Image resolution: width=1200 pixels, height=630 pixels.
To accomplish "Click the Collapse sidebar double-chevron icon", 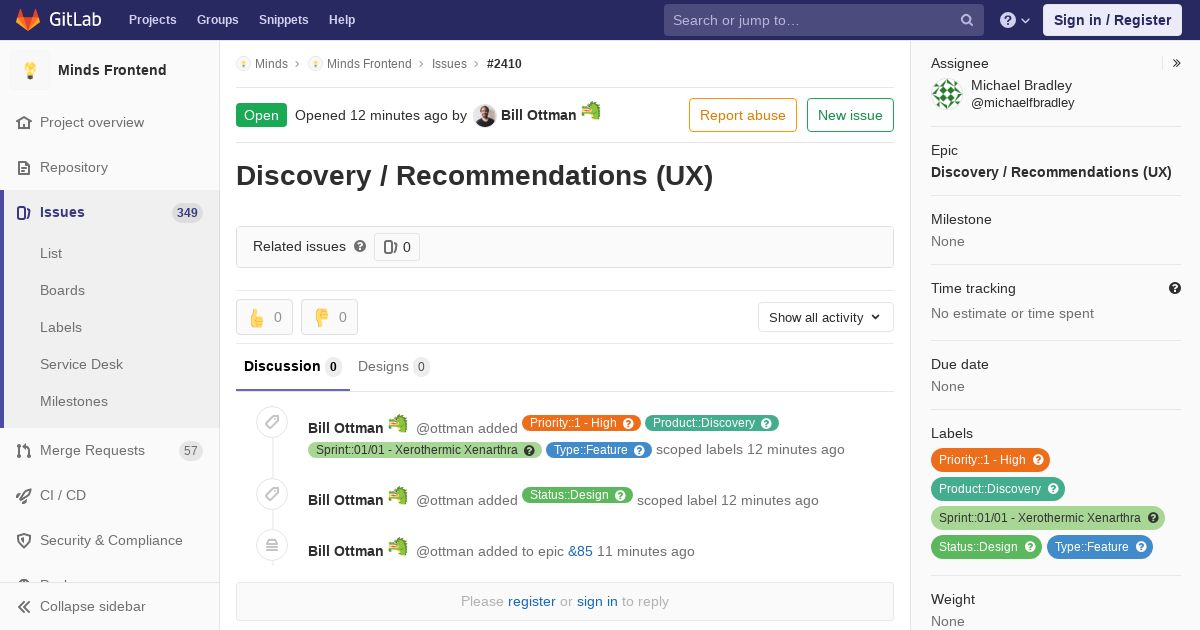I will 24,606.
